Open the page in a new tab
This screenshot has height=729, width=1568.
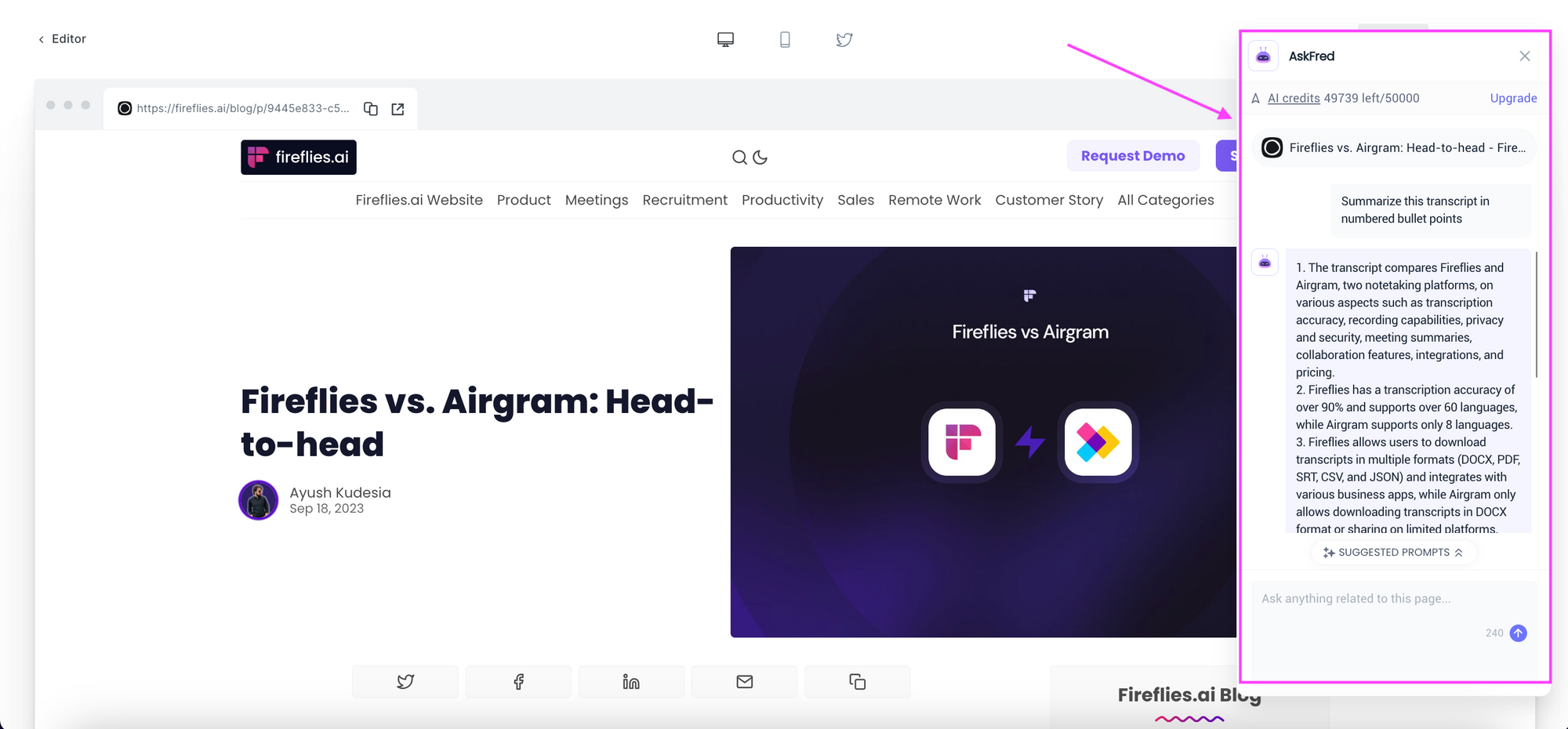pos(397,108)
